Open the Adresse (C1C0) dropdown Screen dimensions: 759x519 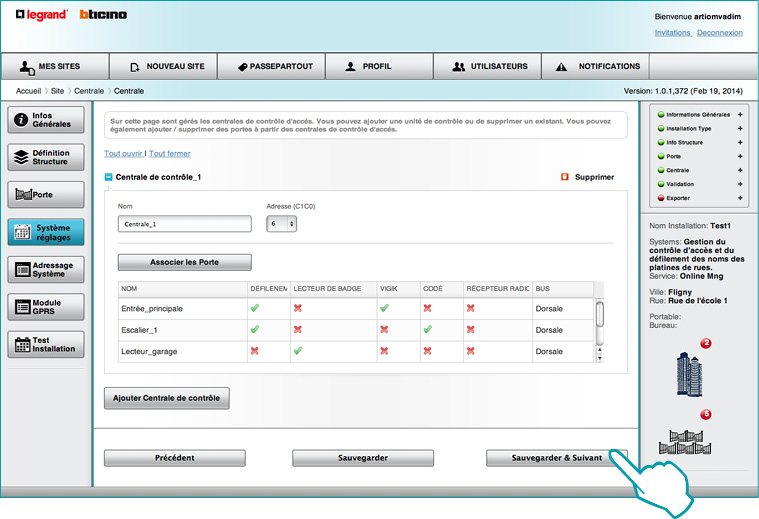[x=281, y=224]
